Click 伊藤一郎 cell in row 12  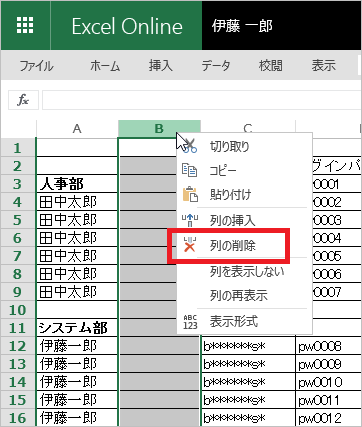click(77, 346)
